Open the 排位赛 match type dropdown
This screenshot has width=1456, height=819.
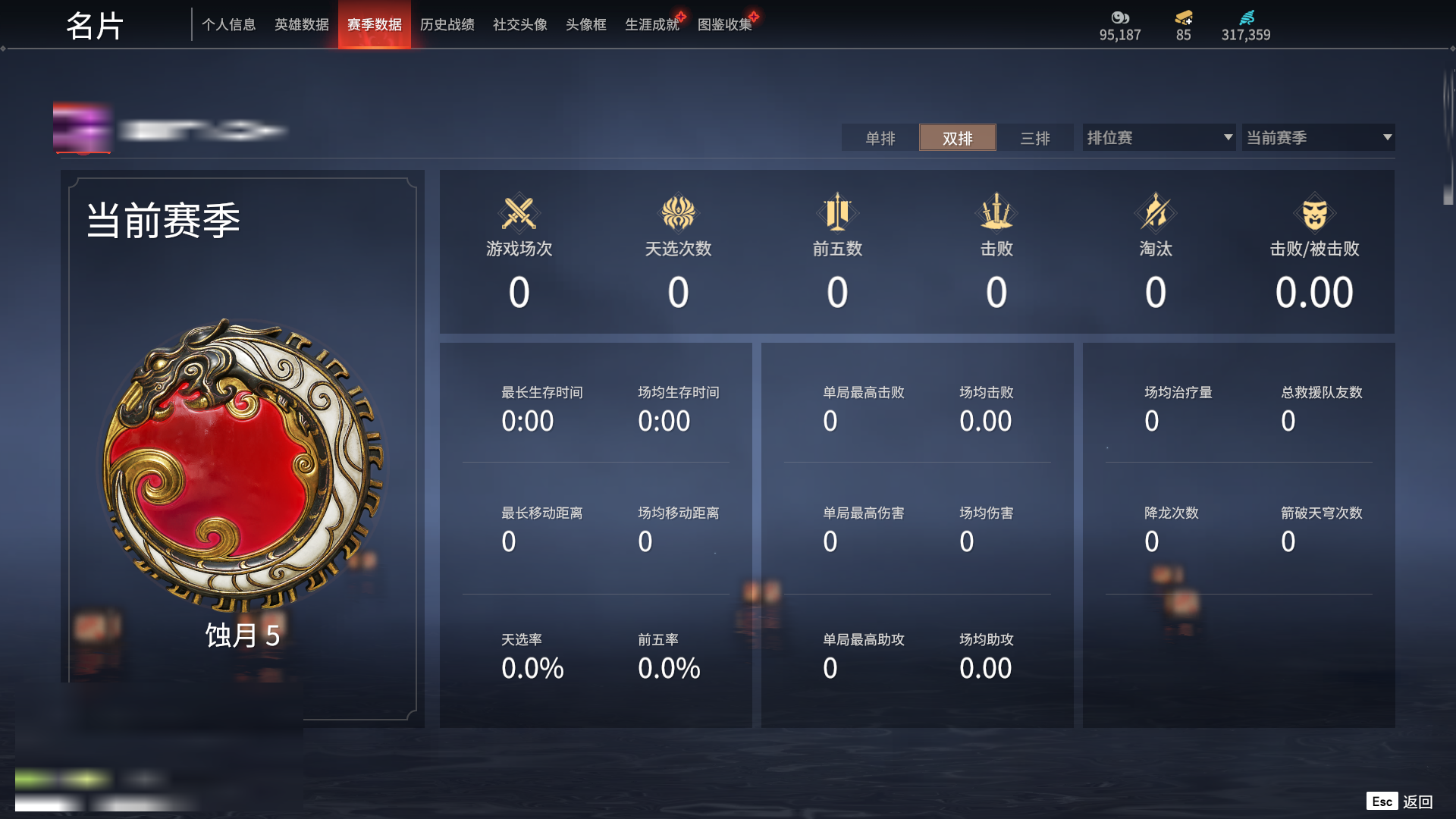pyautogui.click(x=1159, y=137)
